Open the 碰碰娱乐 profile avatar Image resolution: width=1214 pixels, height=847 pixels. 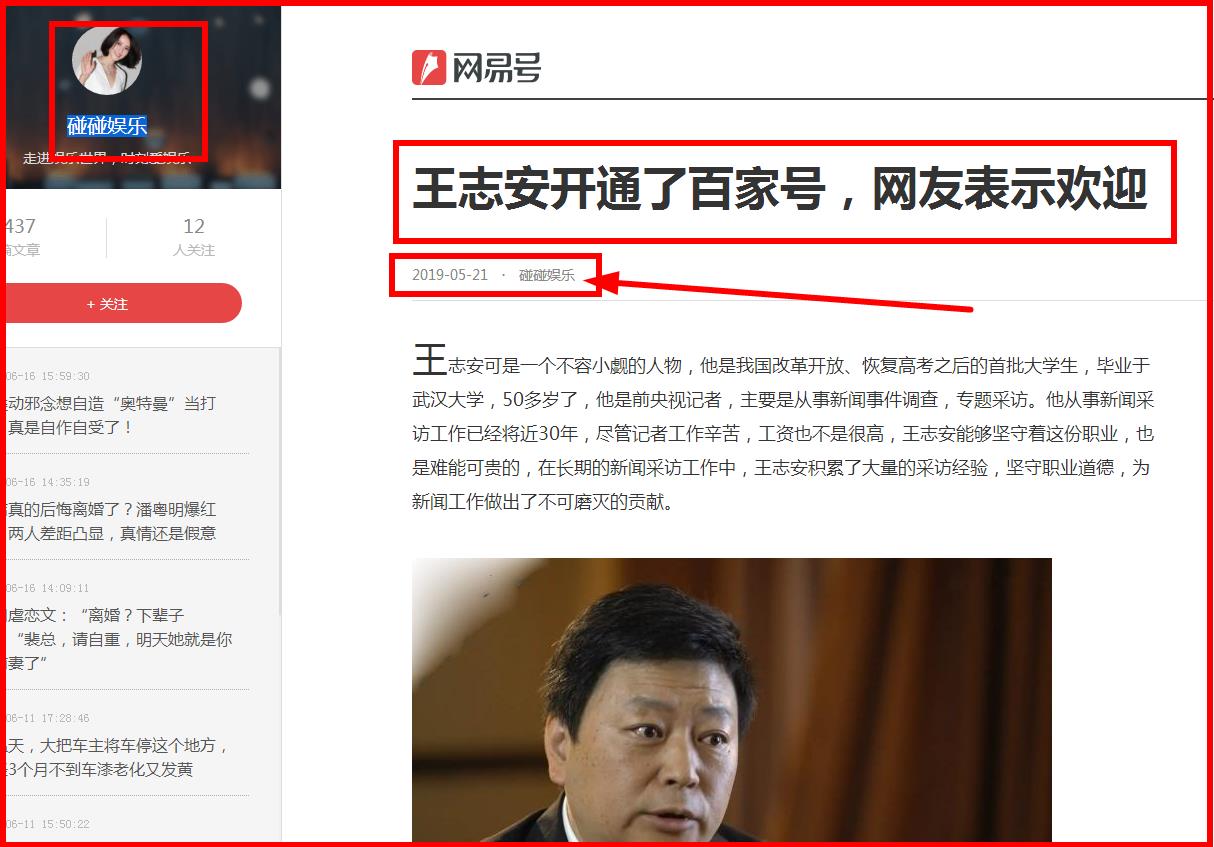(107, 60)
